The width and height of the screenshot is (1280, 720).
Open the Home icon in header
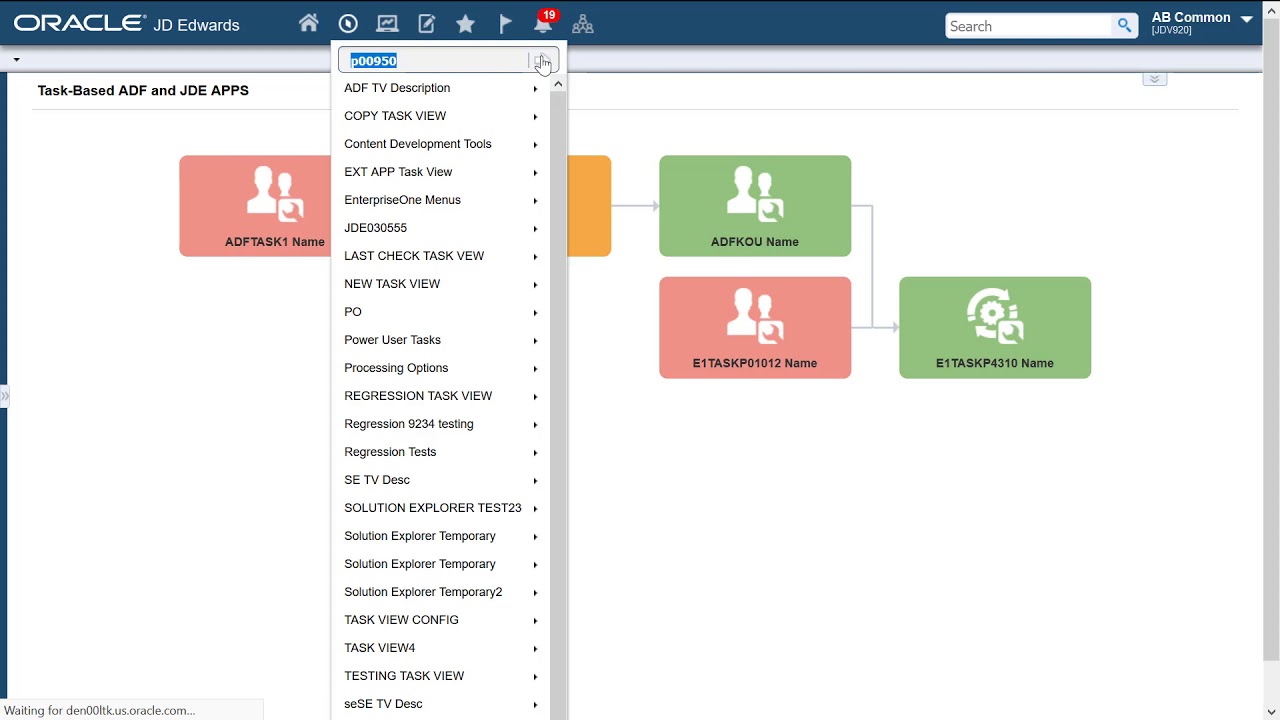point(309,24)
